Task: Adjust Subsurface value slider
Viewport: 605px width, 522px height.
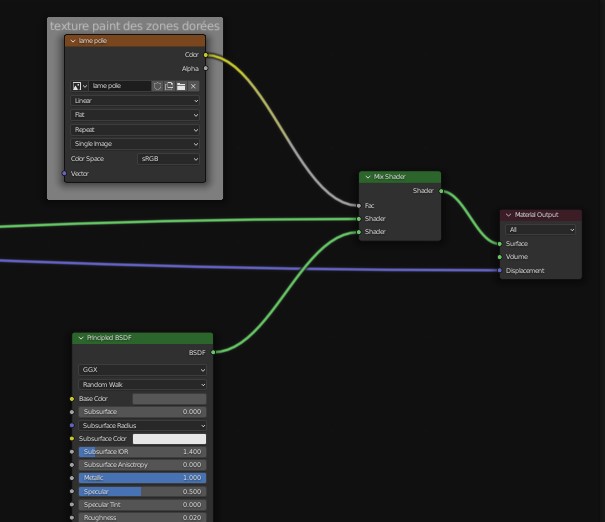Action: (142, 412)
